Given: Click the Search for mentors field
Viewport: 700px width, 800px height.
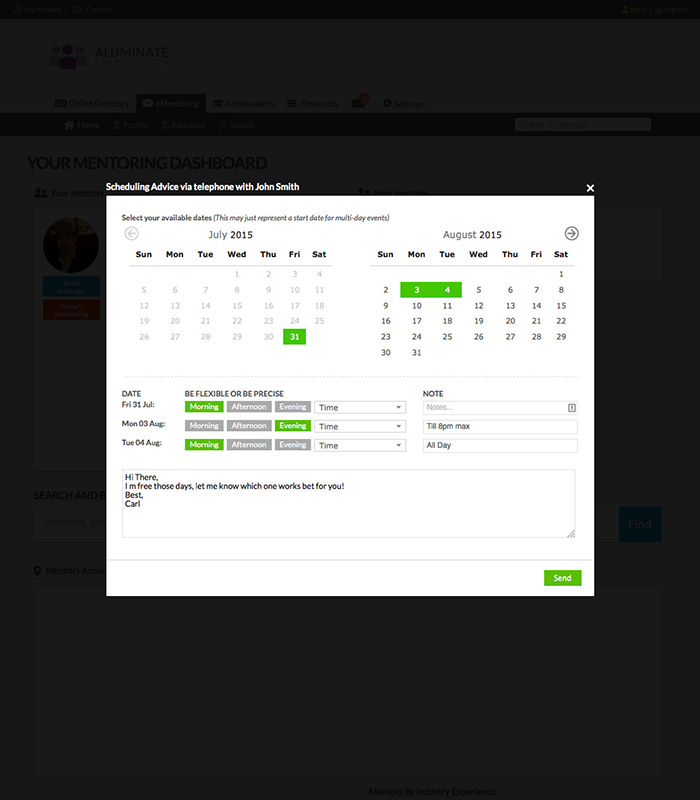Looking at the screenshot, I should click(583, 124).
